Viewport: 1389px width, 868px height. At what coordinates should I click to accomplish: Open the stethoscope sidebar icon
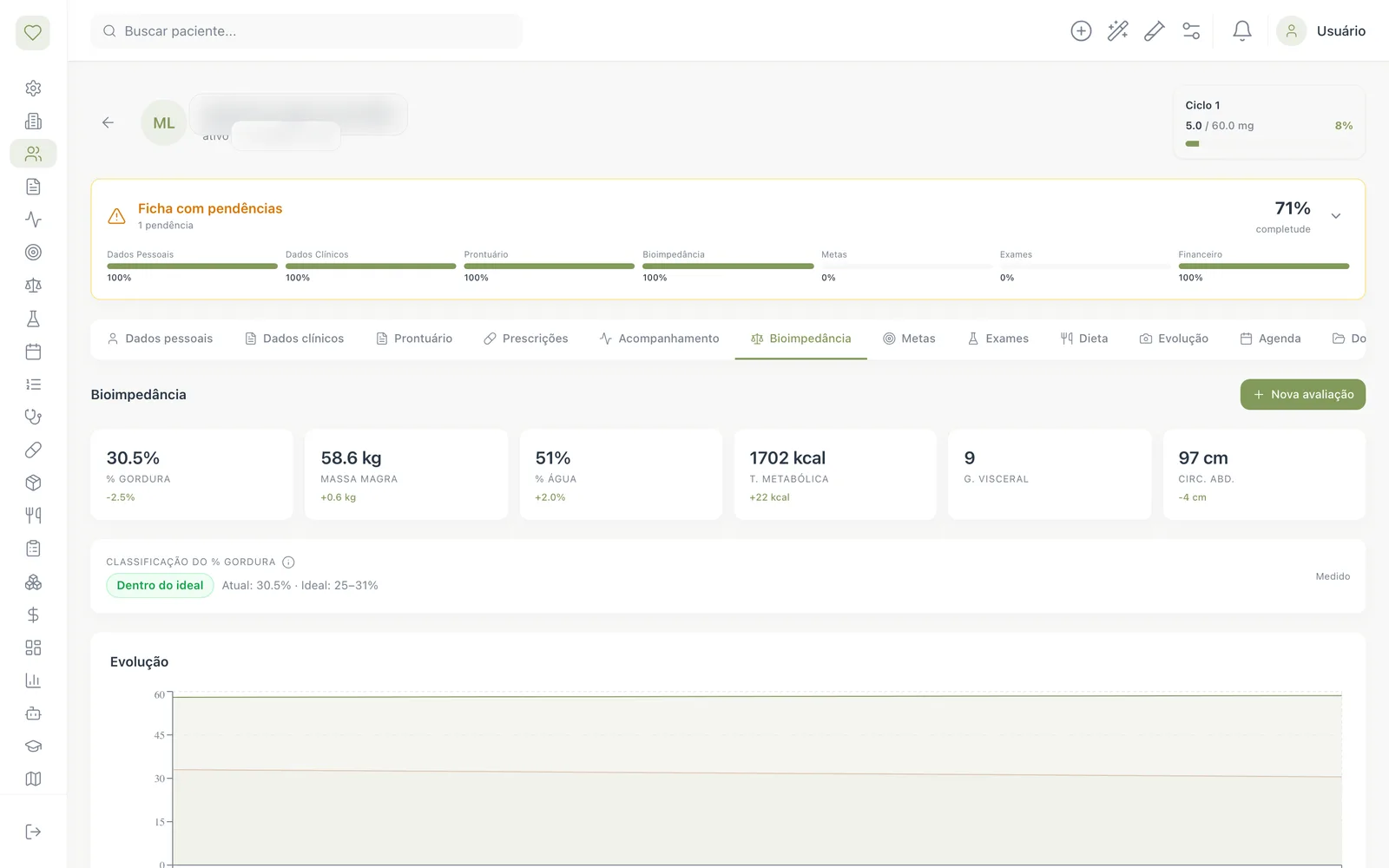click(33, 417)
